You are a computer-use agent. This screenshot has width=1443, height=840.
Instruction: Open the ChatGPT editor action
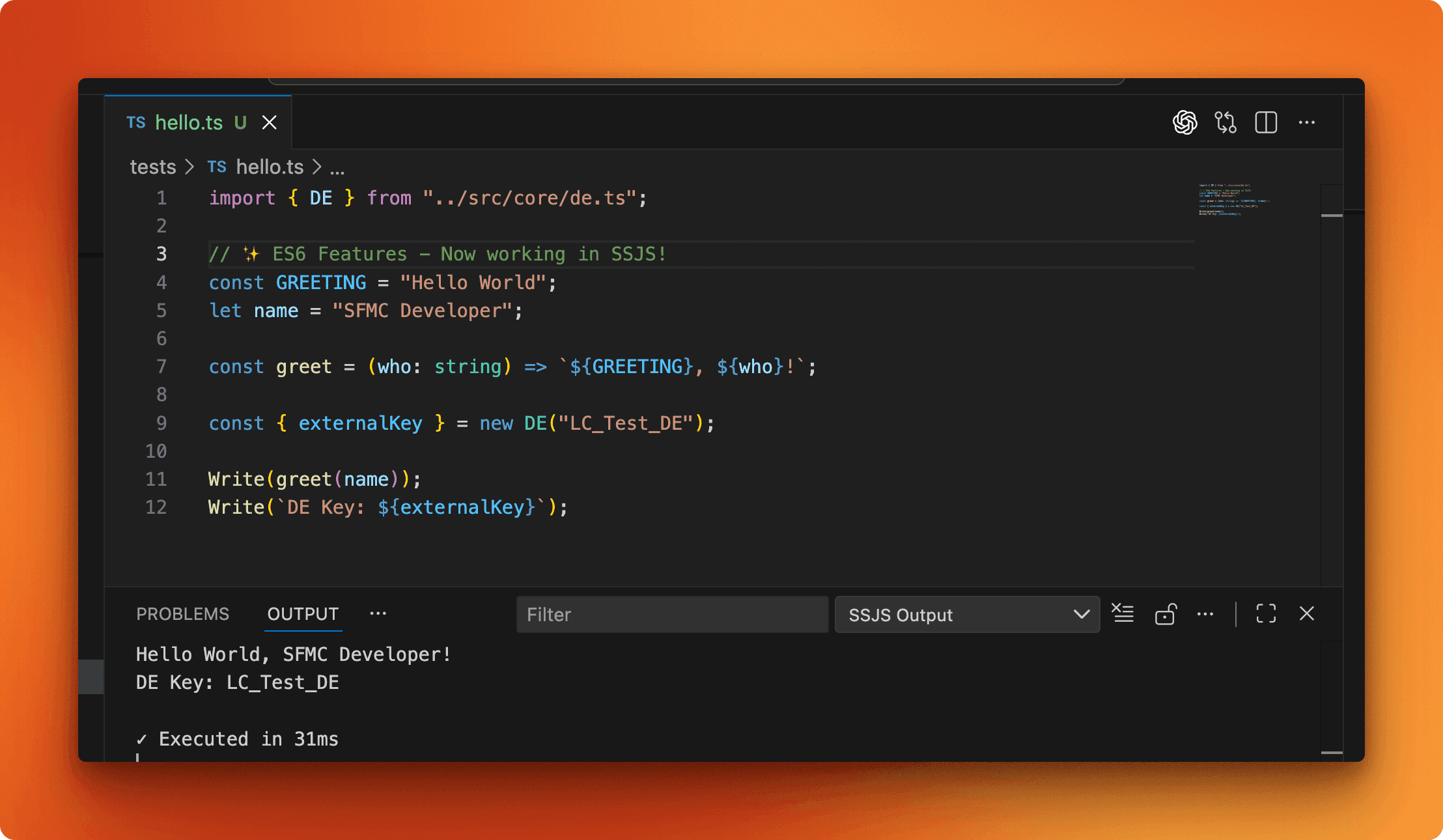[1186, 122]
